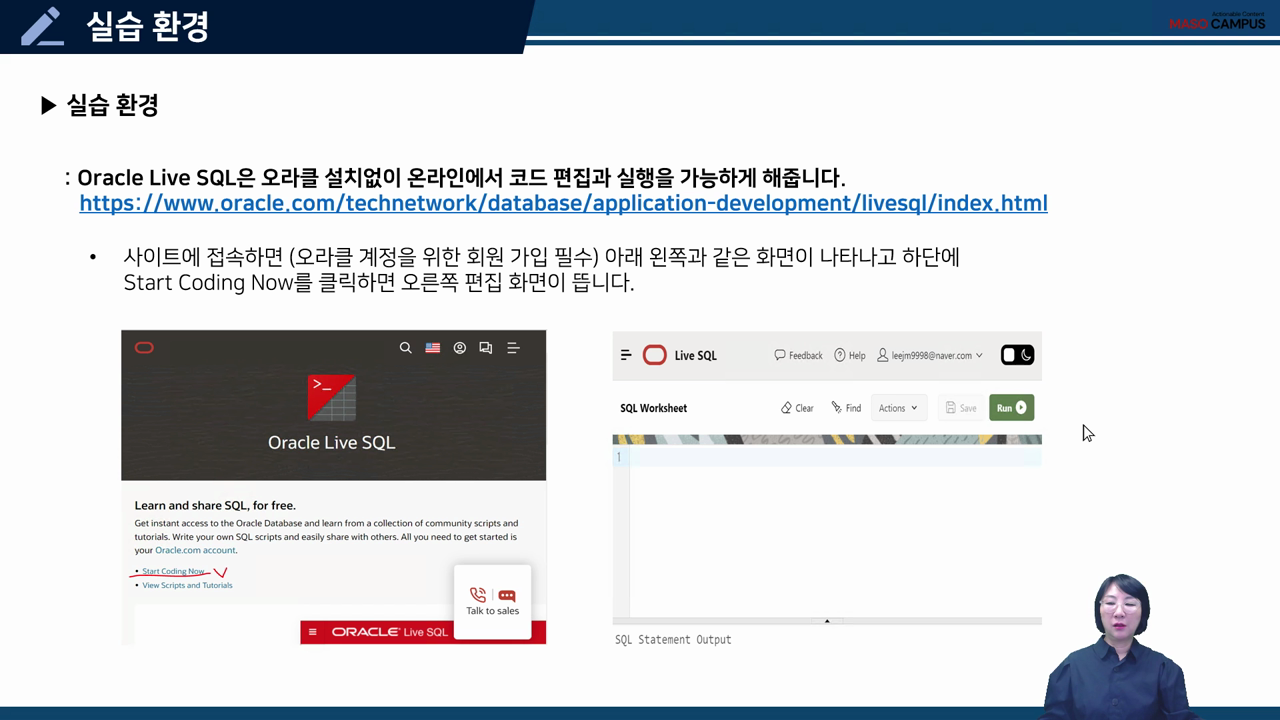Open the Oracle livesql index.html URL link
This screenshot has height=720, width=1280.
coord(563,203)
